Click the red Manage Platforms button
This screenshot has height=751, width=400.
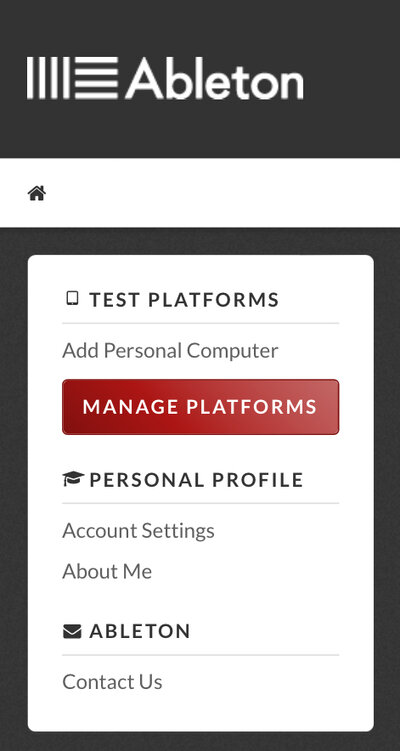(200, 407)
